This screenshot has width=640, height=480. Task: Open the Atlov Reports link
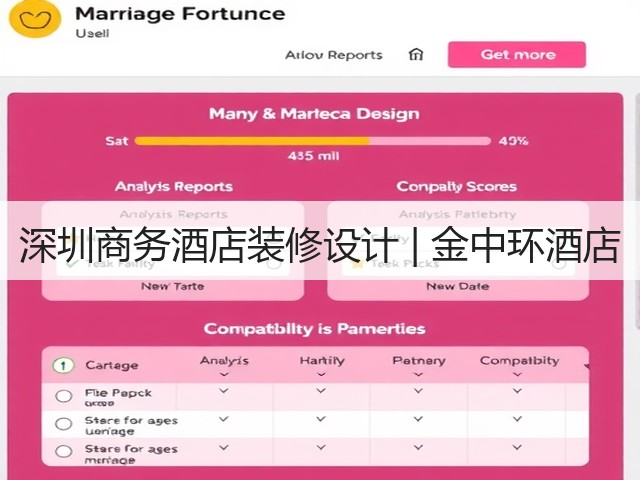[x=333, y=55]
